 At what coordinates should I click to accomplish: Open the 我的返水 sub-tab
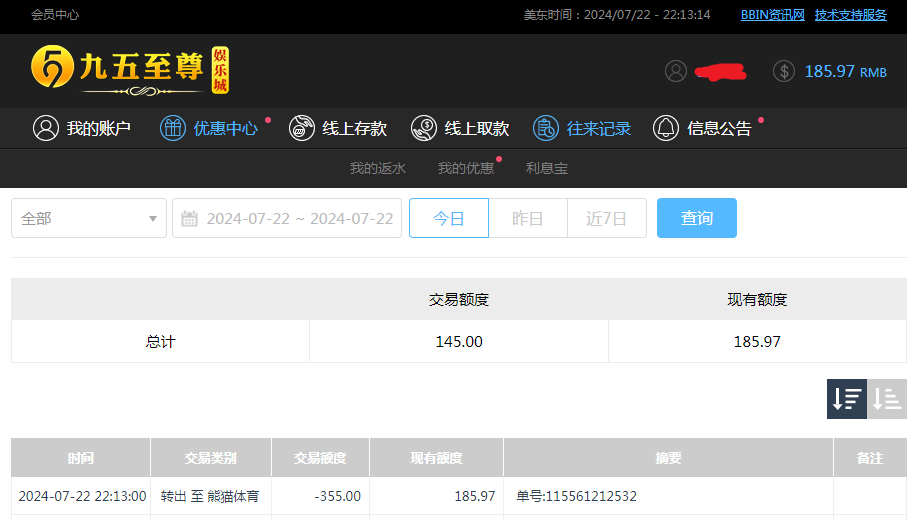point(377,168)
